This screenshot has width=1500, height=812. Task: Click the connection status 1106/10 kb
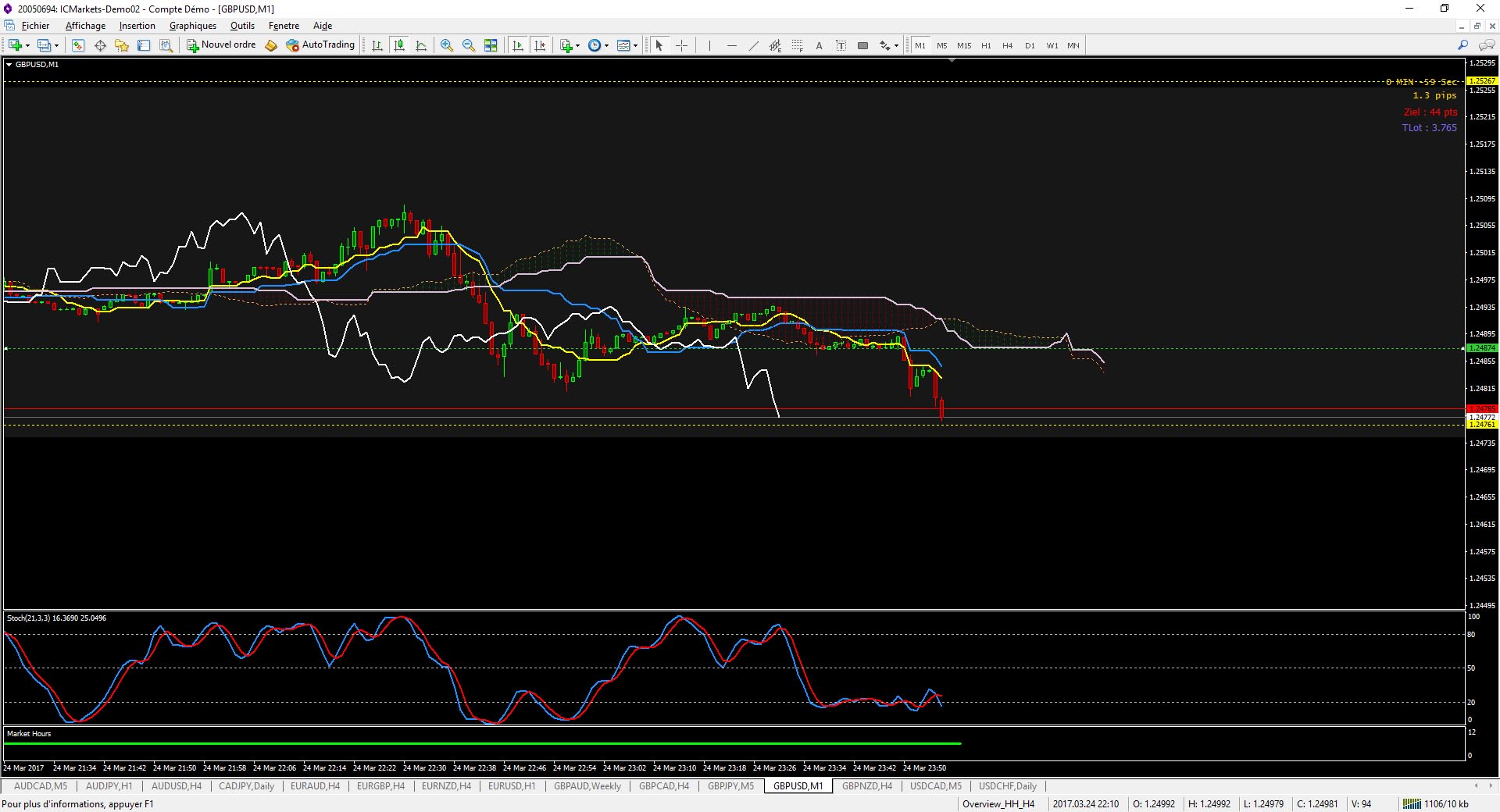point(1436,804)
